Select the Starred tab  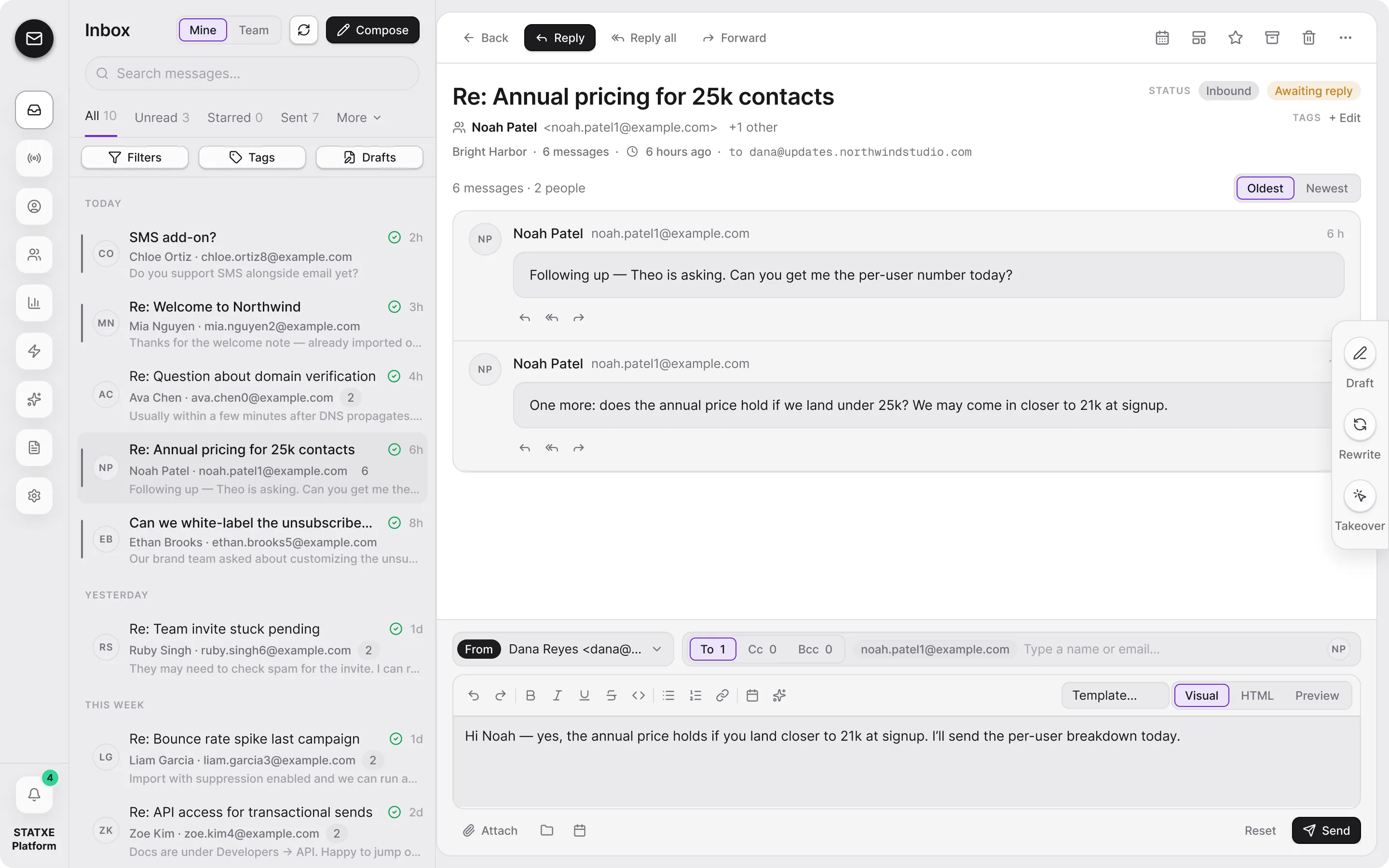pyautogui.click(x=235, y=118)
